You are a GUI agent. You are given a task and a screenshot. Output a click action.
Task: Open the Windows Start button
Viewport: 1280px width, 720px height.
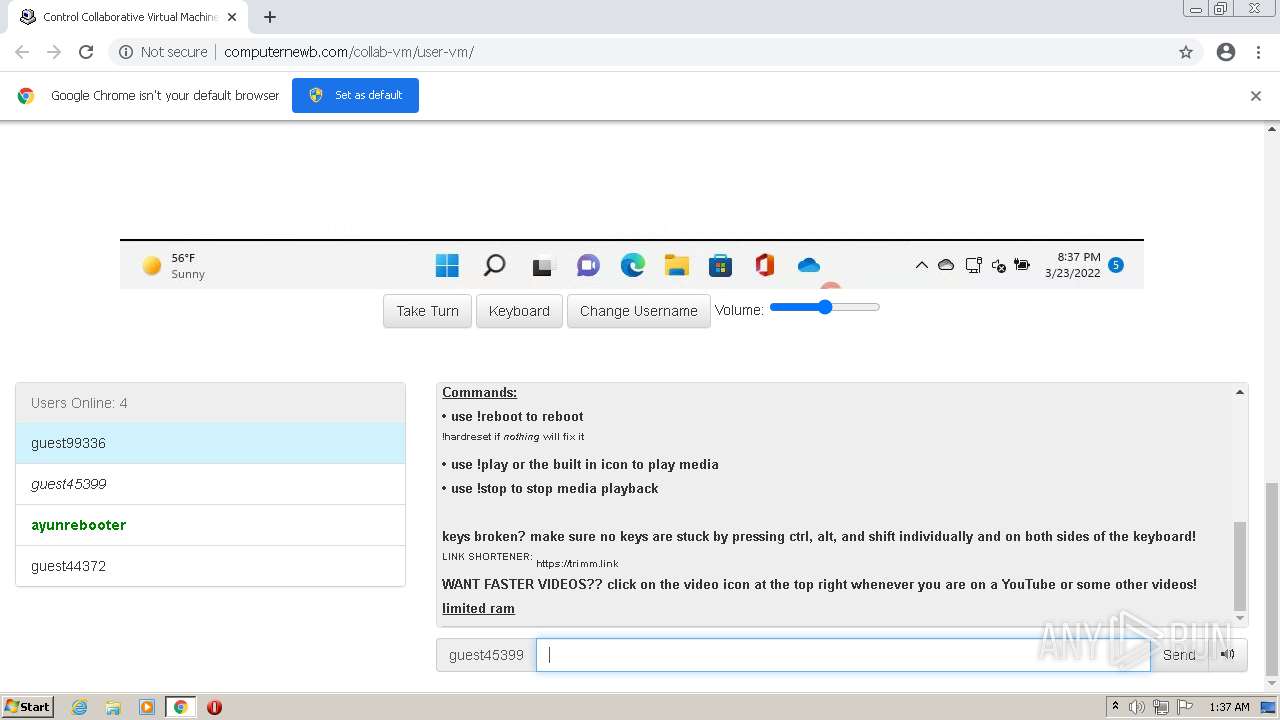point(28,707)
